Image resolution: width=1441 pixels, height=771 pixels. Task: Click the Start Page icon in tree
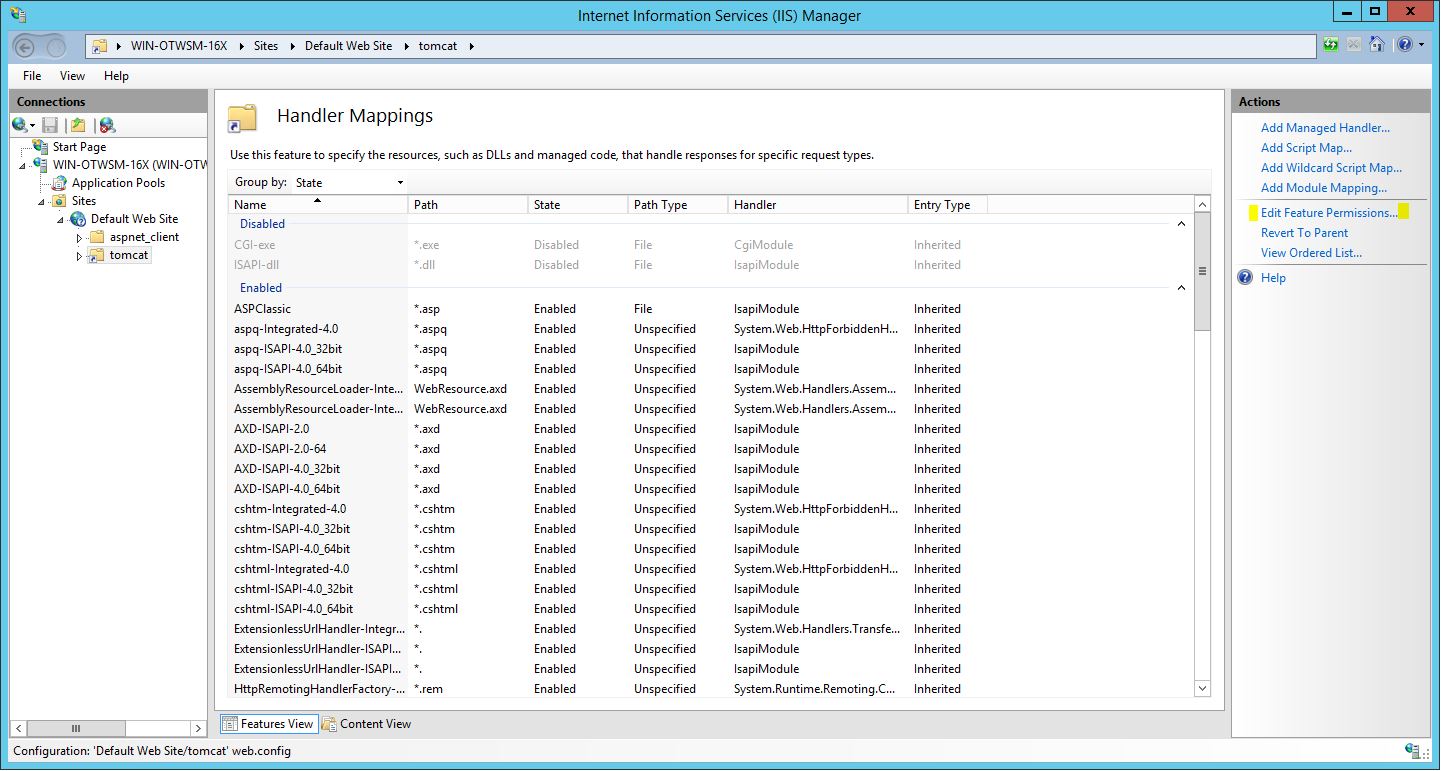click(41, 147)
